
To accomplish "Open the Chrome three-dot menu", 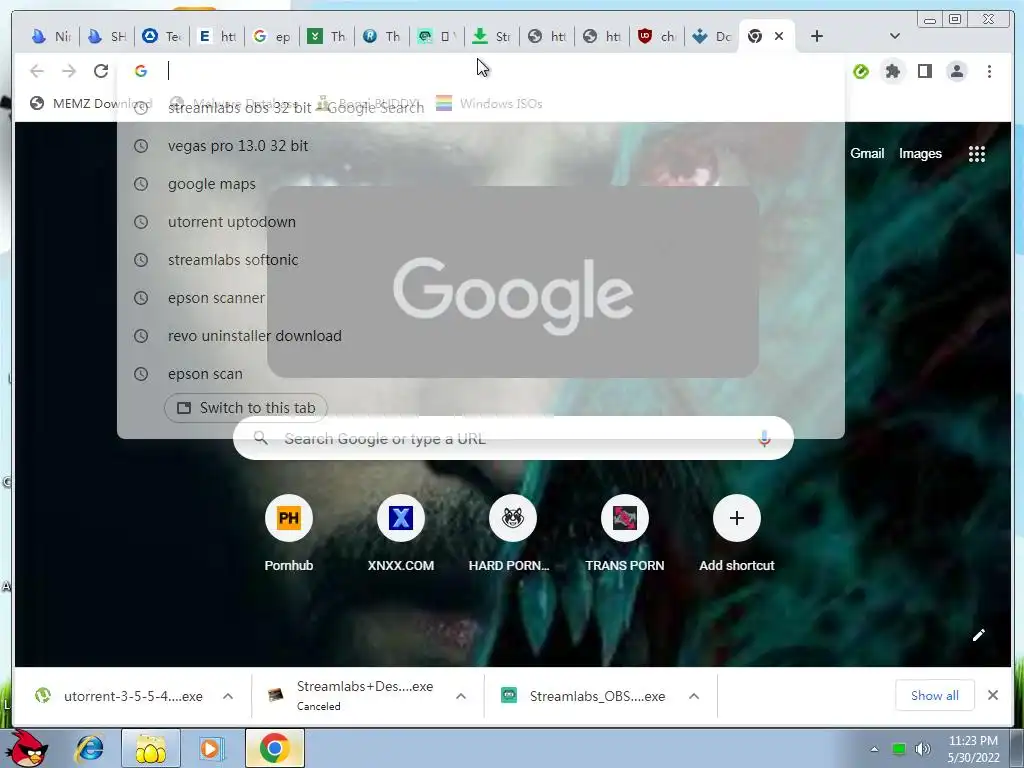I will pos(989,71).
